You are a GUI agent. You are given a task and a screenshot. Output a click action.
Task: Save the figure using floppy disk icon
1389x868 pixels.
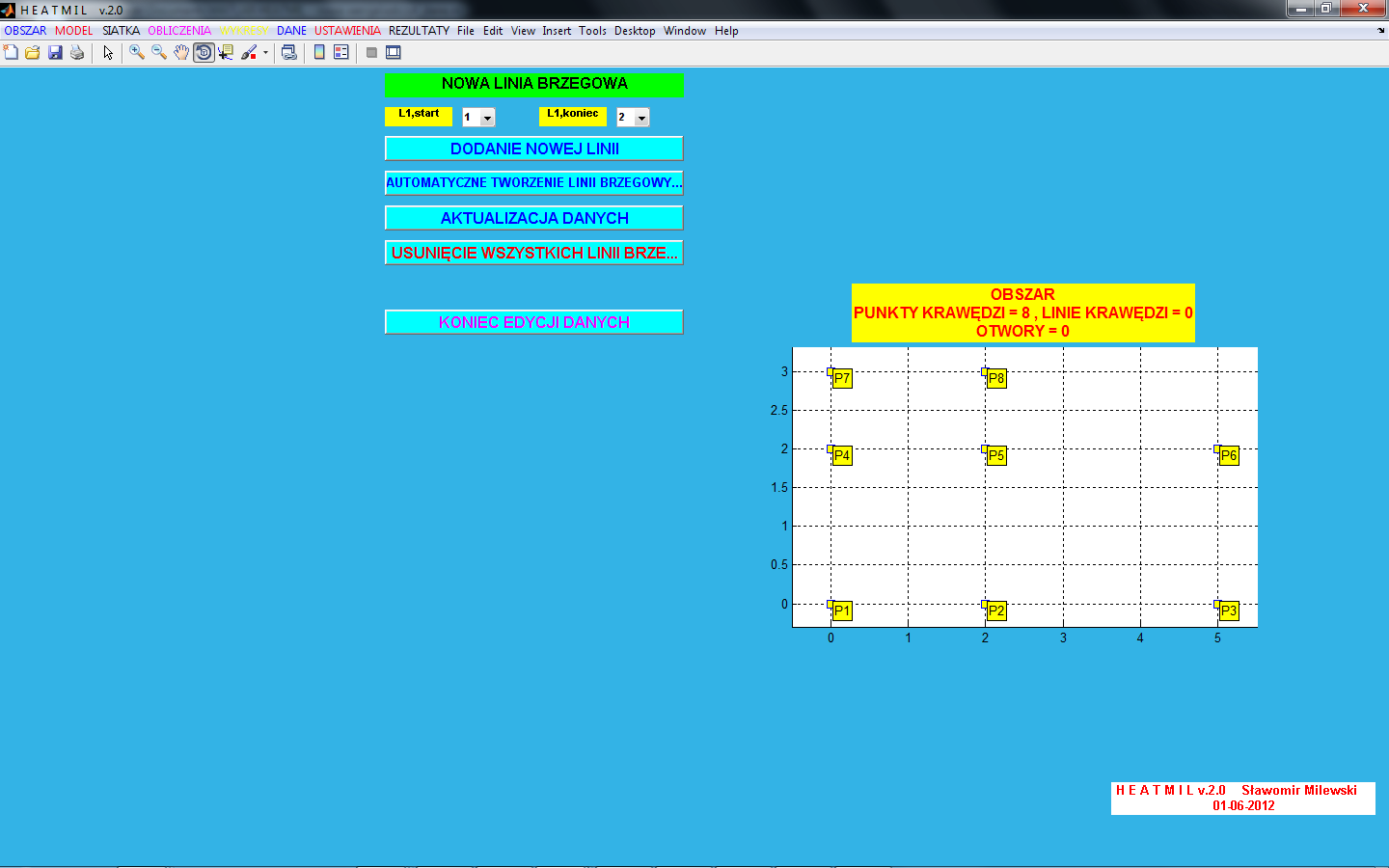(55, 53)
